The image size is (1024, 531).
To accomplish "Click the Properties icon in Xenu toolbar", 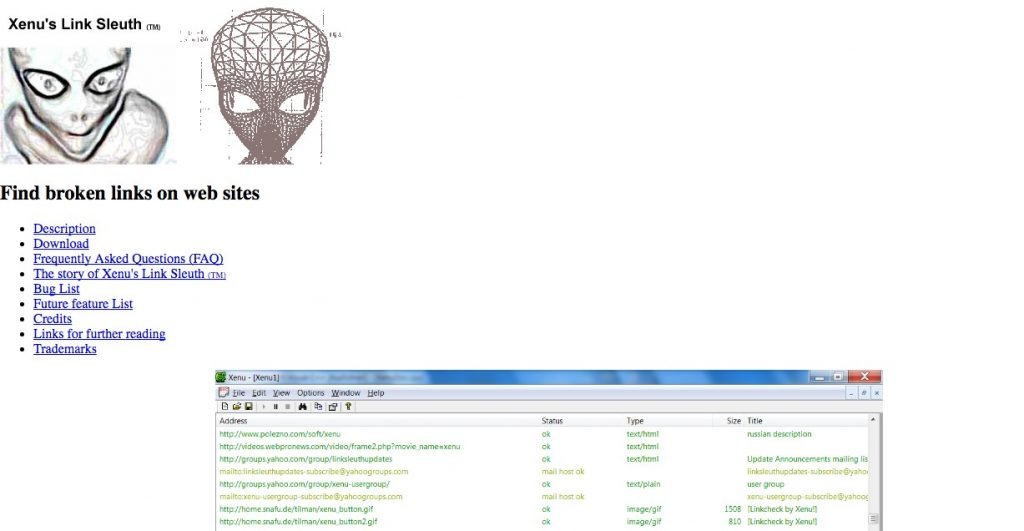I will pyautogui.click(x=333, y=407).
